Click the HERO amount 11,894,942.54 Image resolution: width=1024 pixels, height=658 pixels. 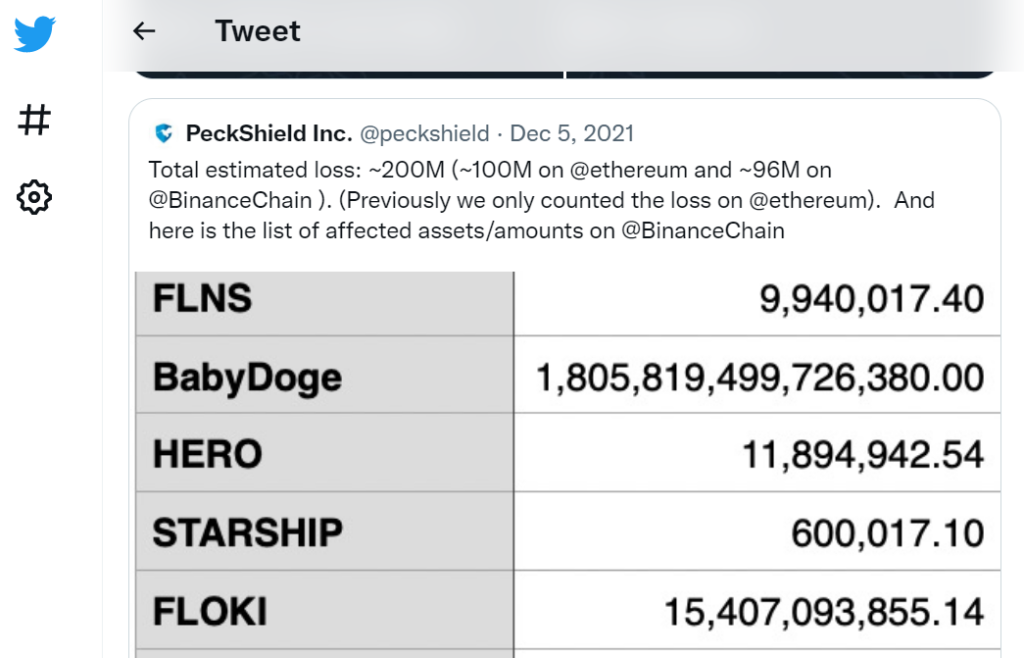coord(862,455)
